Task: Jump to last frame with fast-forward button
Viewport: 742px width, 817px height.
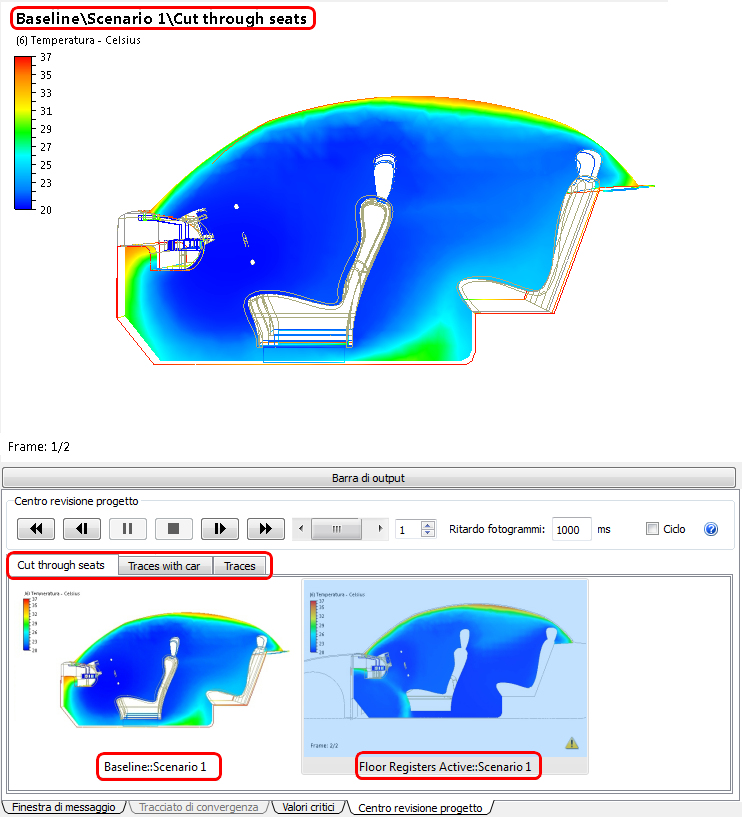Action: [266, 529]
